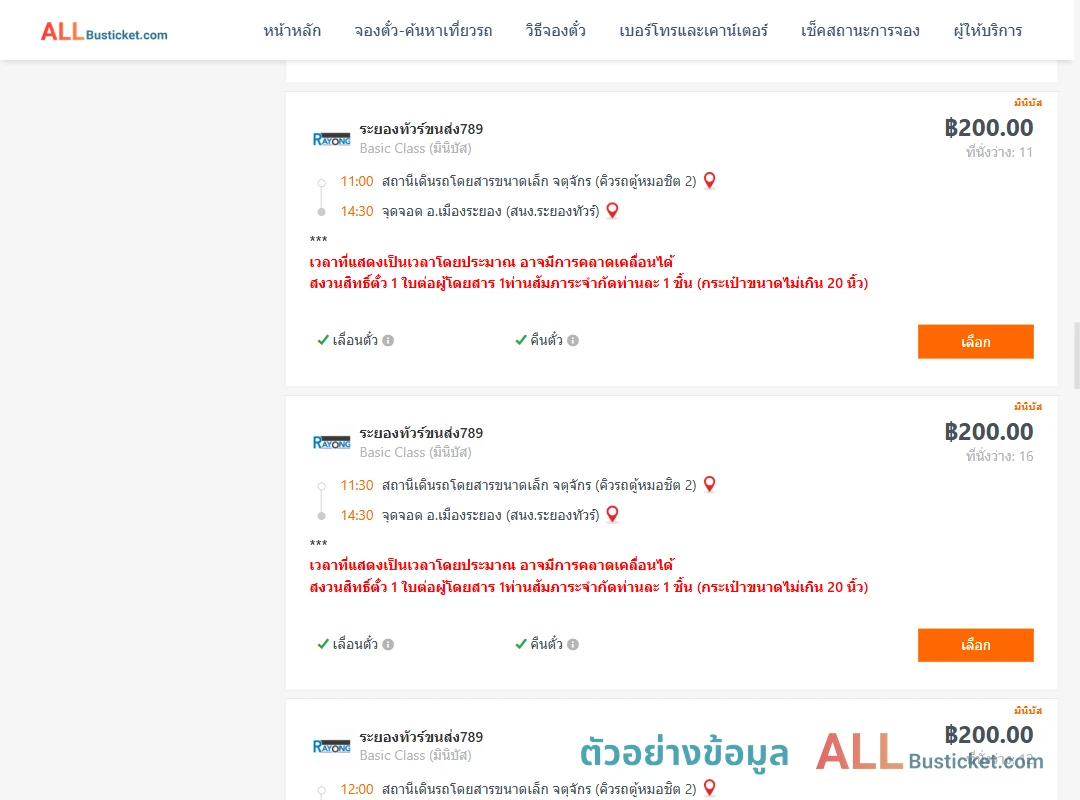Show map pin for 11:30 trip's 14:30 arrival
The image size is (1080, 800).
pyautogui.click(x=612, y=515)
